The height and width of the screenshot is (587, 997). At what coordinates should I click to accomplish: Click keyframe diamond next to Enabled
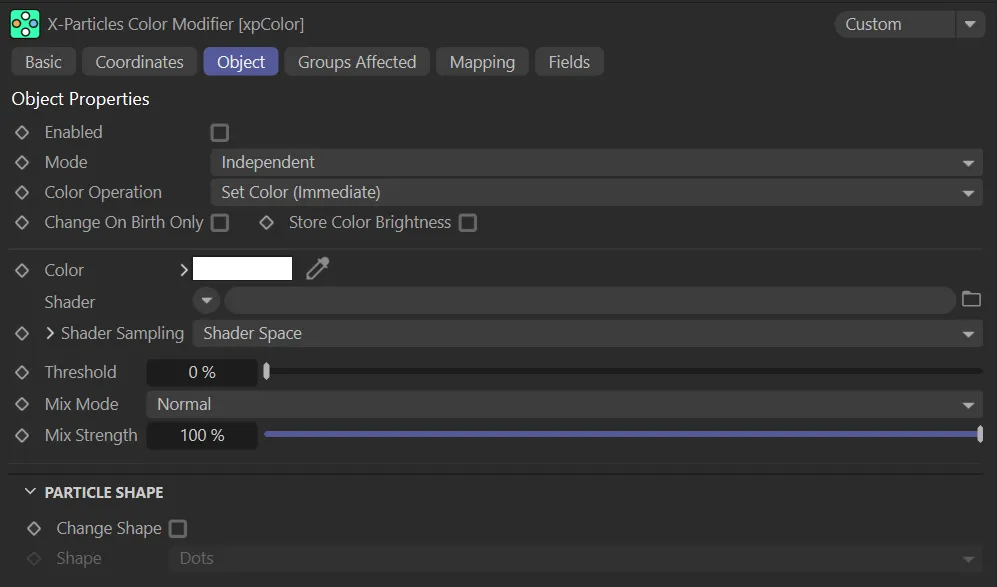pos(22,132)
